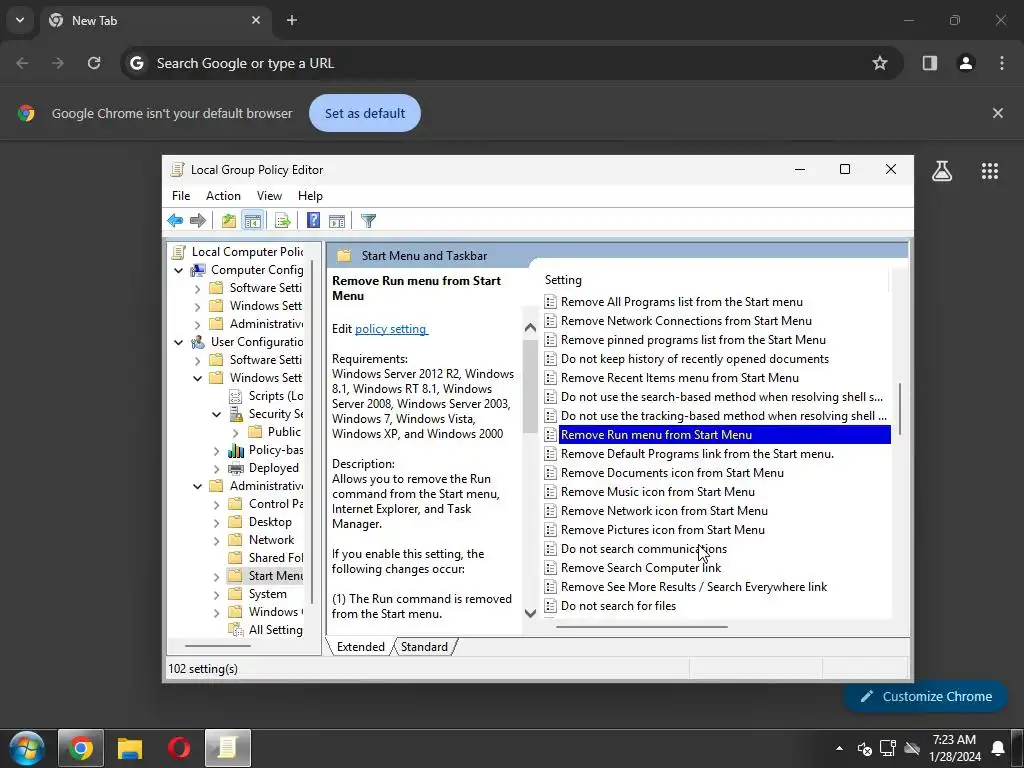Click the Up one level folder icon
Image resolution: width=1024 pixels, height=768 pixels.
pyautogui.click(x=229, y=221)
